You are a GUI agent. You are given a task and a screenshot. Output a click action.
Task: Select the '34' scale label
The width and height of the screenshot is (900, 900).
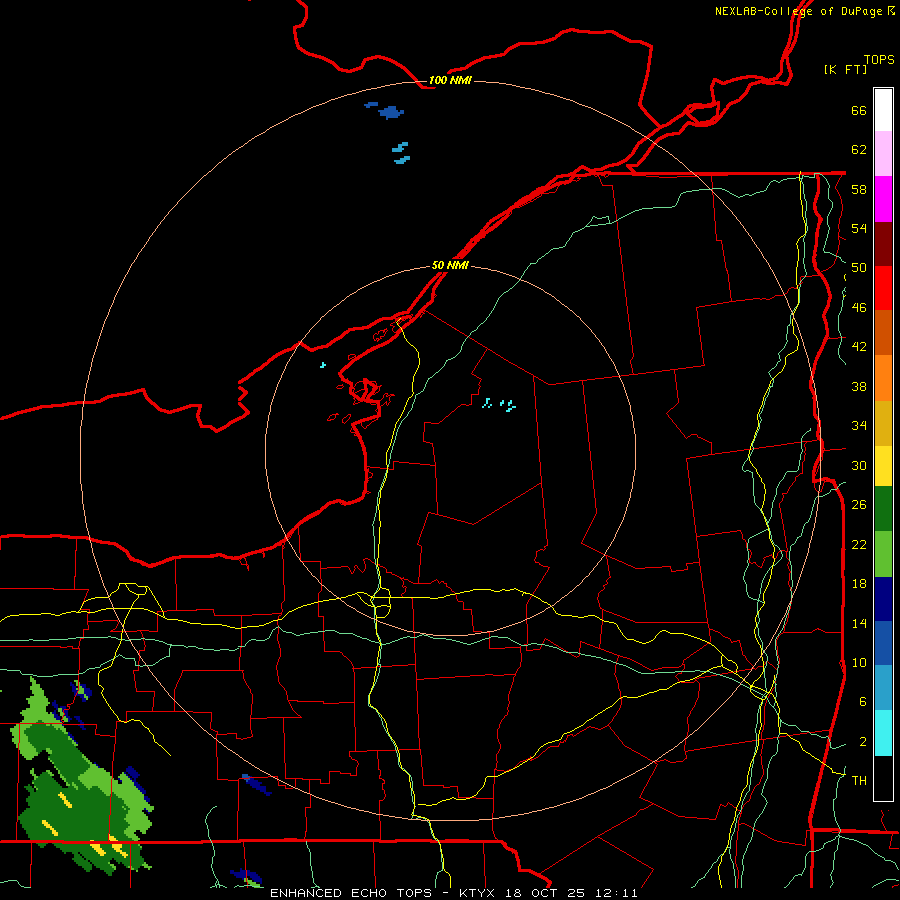[x=859, y=426]
